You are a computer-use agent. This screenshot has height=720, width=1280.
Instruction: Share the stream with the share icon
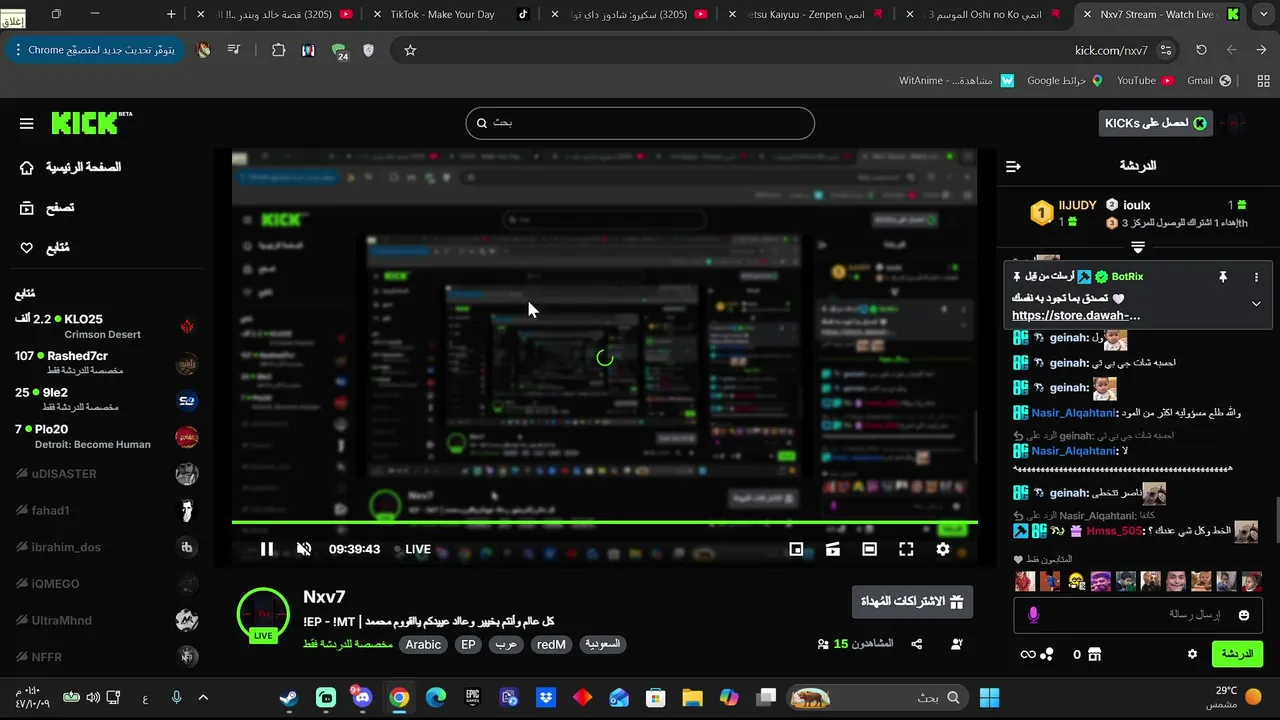click(917, 644)
